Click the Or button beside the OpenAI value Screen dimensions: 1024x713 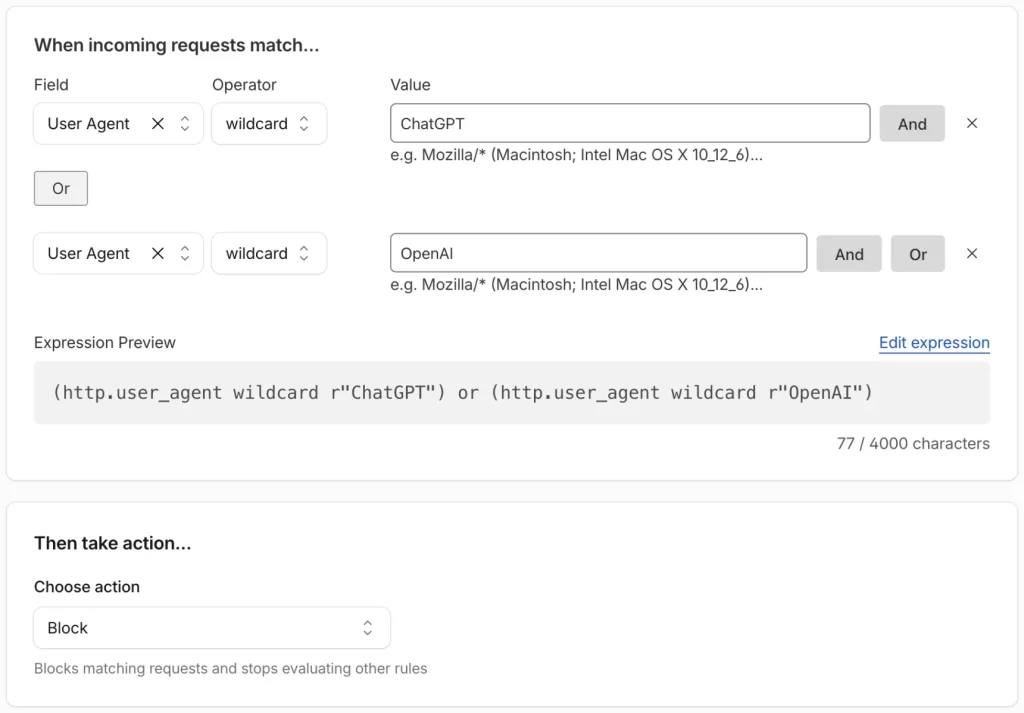[x=918, y=254]
